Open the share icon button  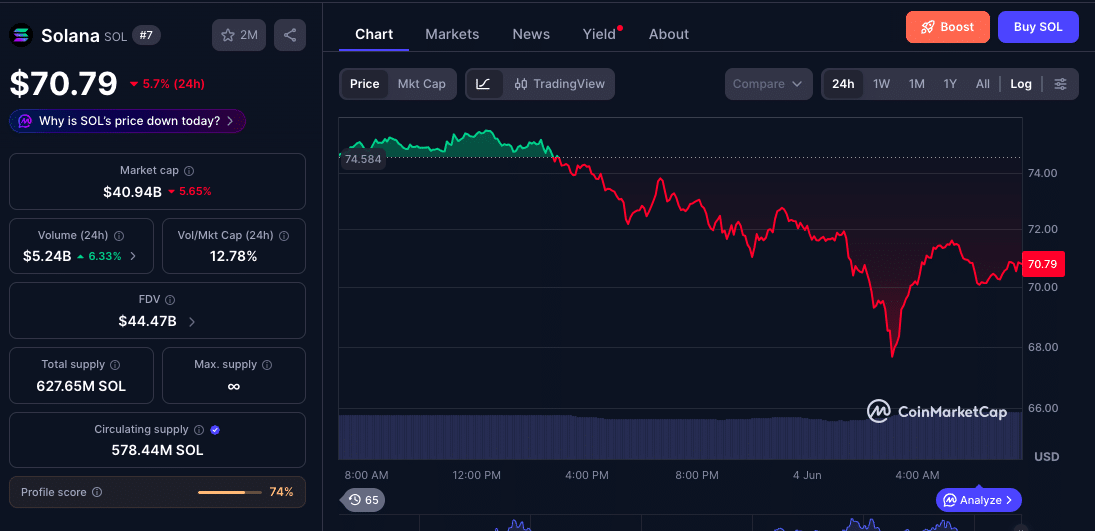click(x=290, y=35)
